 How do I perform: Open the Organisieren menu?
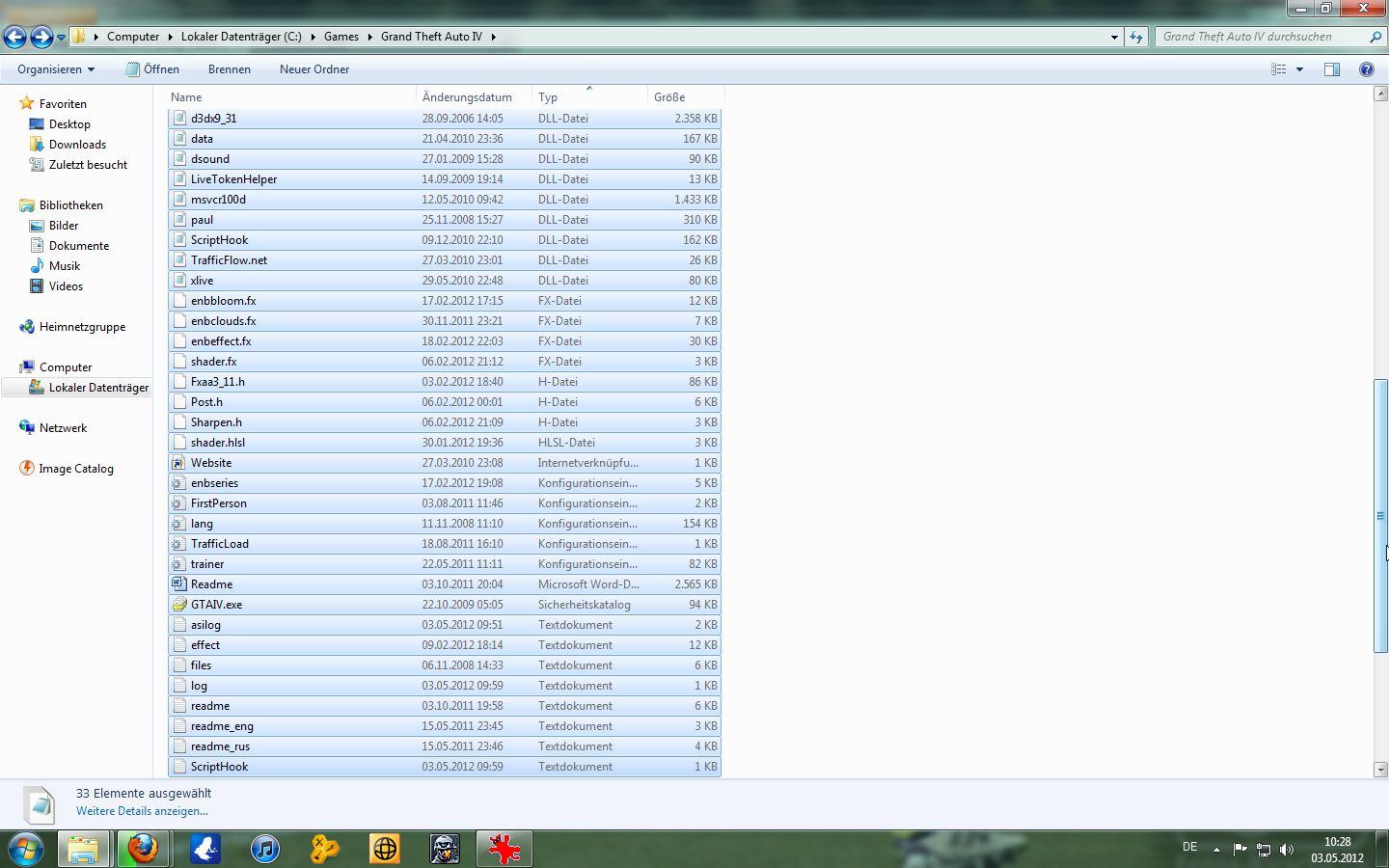pyautogui.click(x=56, y=69)
